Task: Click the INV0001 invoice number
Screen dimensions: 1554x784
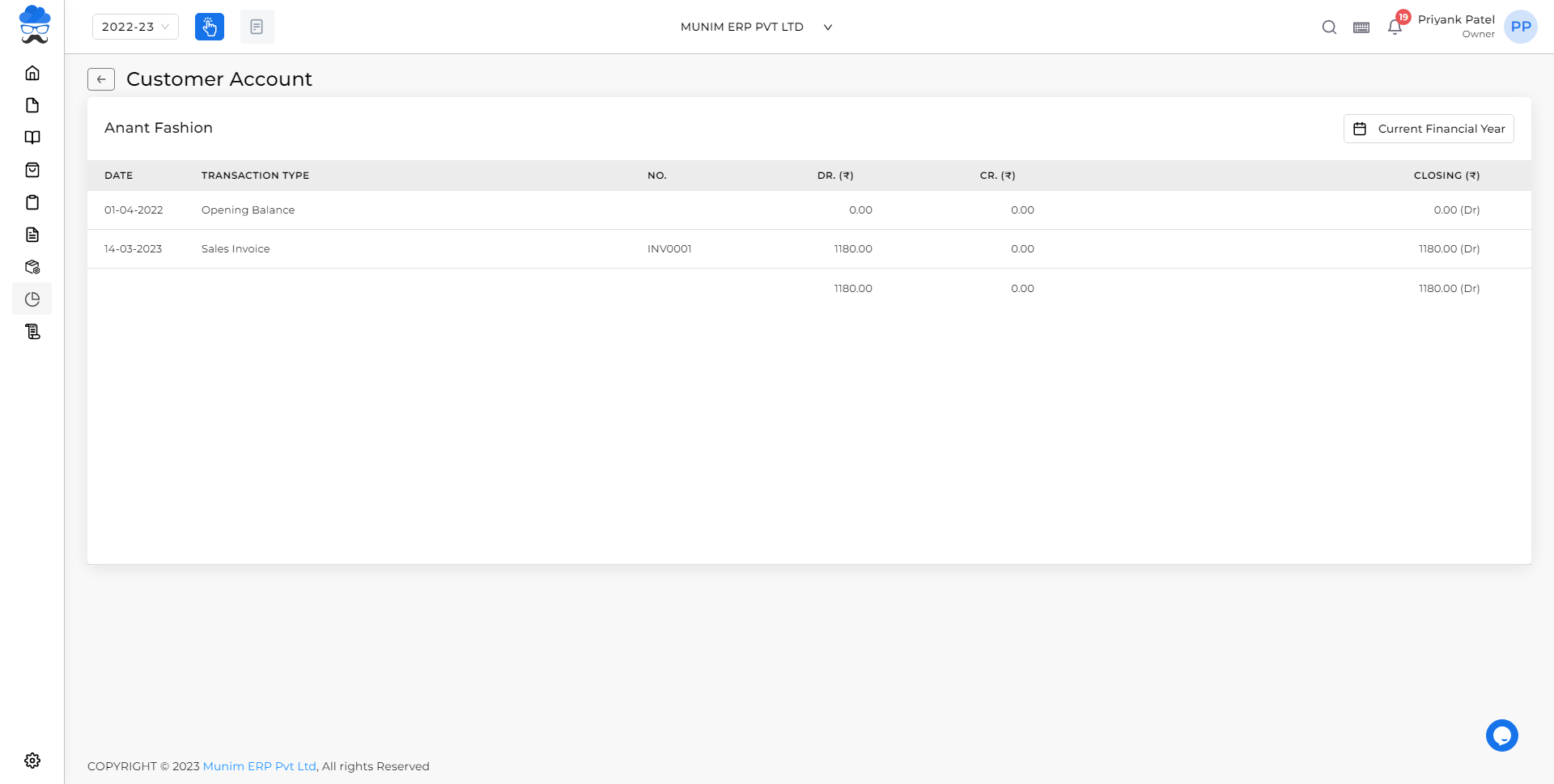Action: point(669,249)
